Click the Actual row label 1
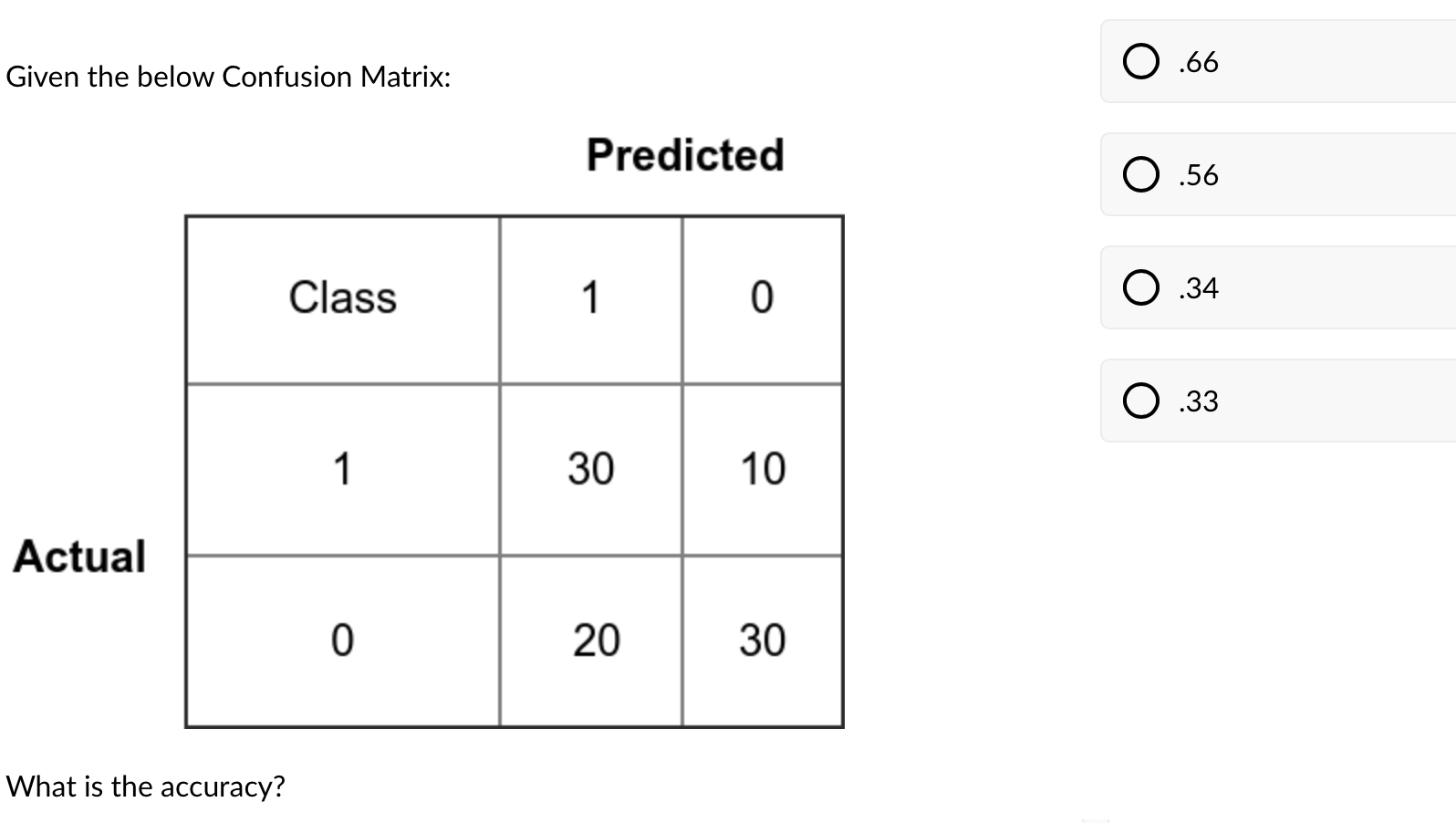This screenshot has height=823, width=1456. 343,469
